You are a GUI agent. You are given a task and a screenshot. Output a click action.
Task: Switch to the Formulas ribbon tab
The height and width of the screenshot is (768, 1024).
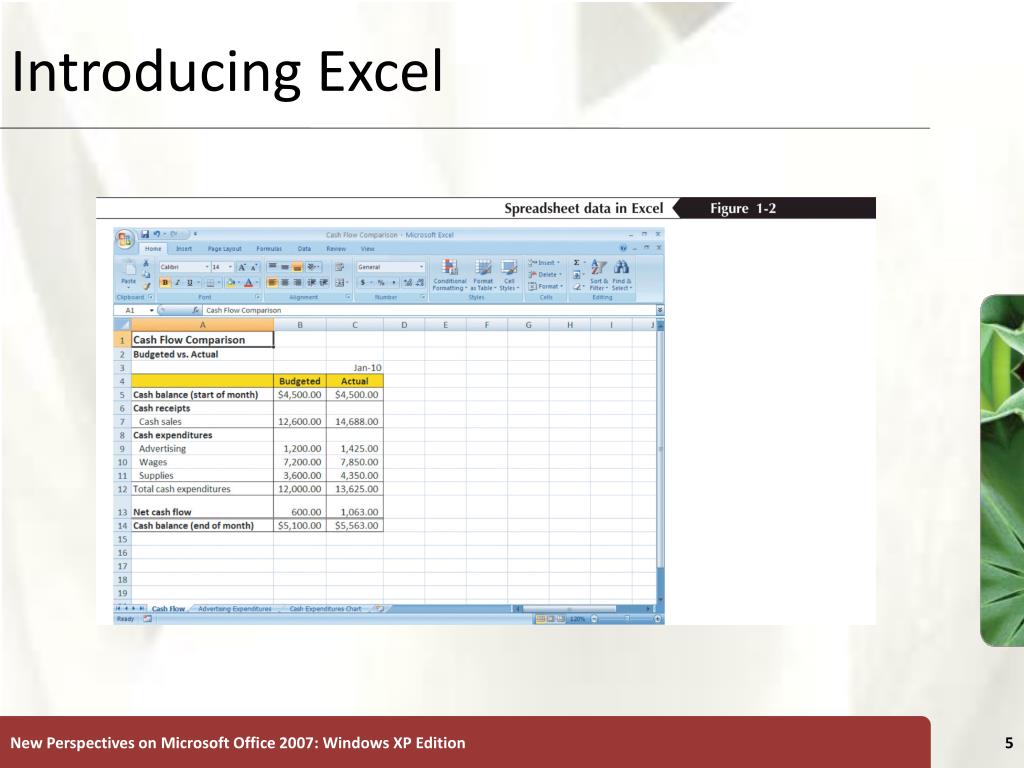tap(269, 249)
